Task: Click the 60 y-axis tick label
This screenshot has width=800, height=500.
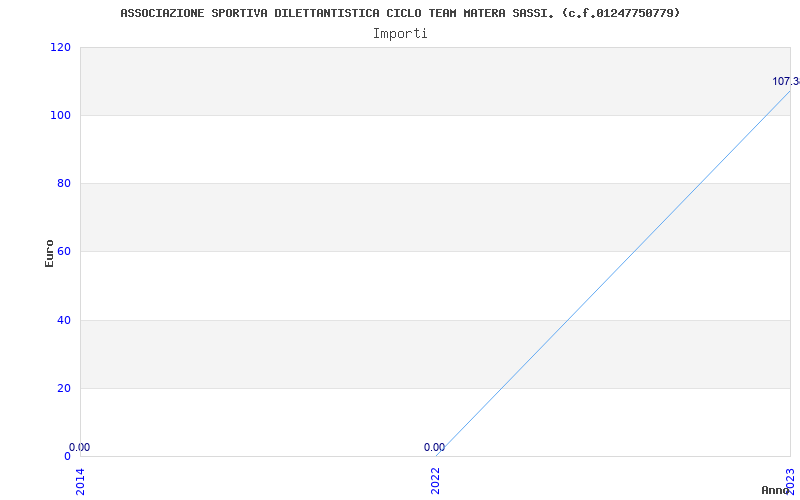Action: click(64, 251)
